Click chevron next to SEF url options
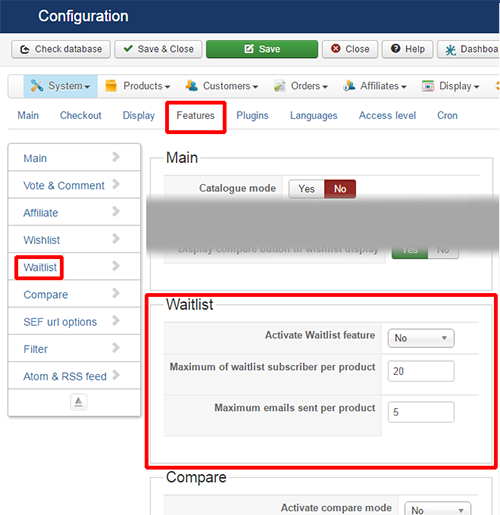Viewport: 500px width, 515px height. coord(116,321)
